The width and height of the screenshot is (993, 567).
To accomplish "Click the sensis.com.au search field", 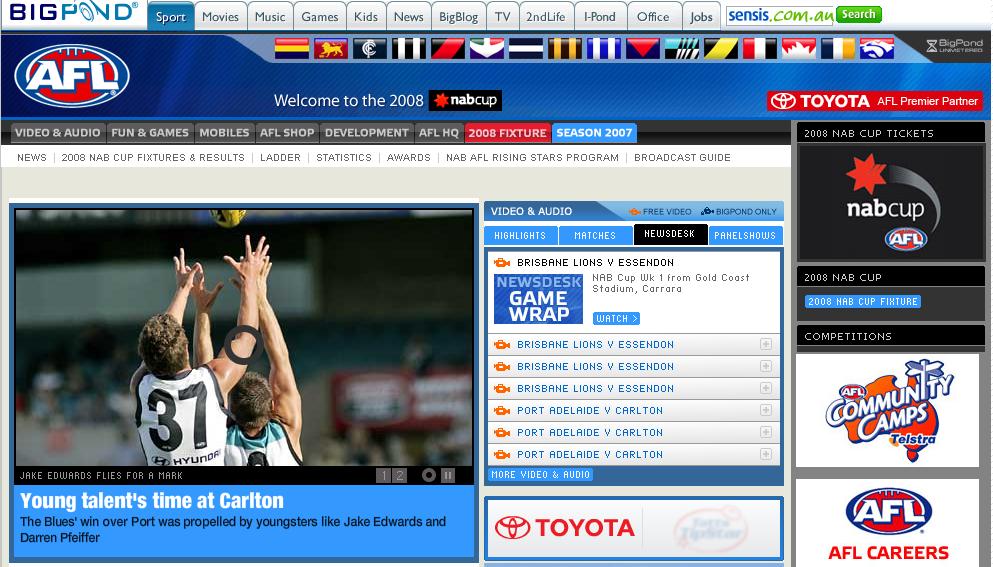I will pos(780,15).
